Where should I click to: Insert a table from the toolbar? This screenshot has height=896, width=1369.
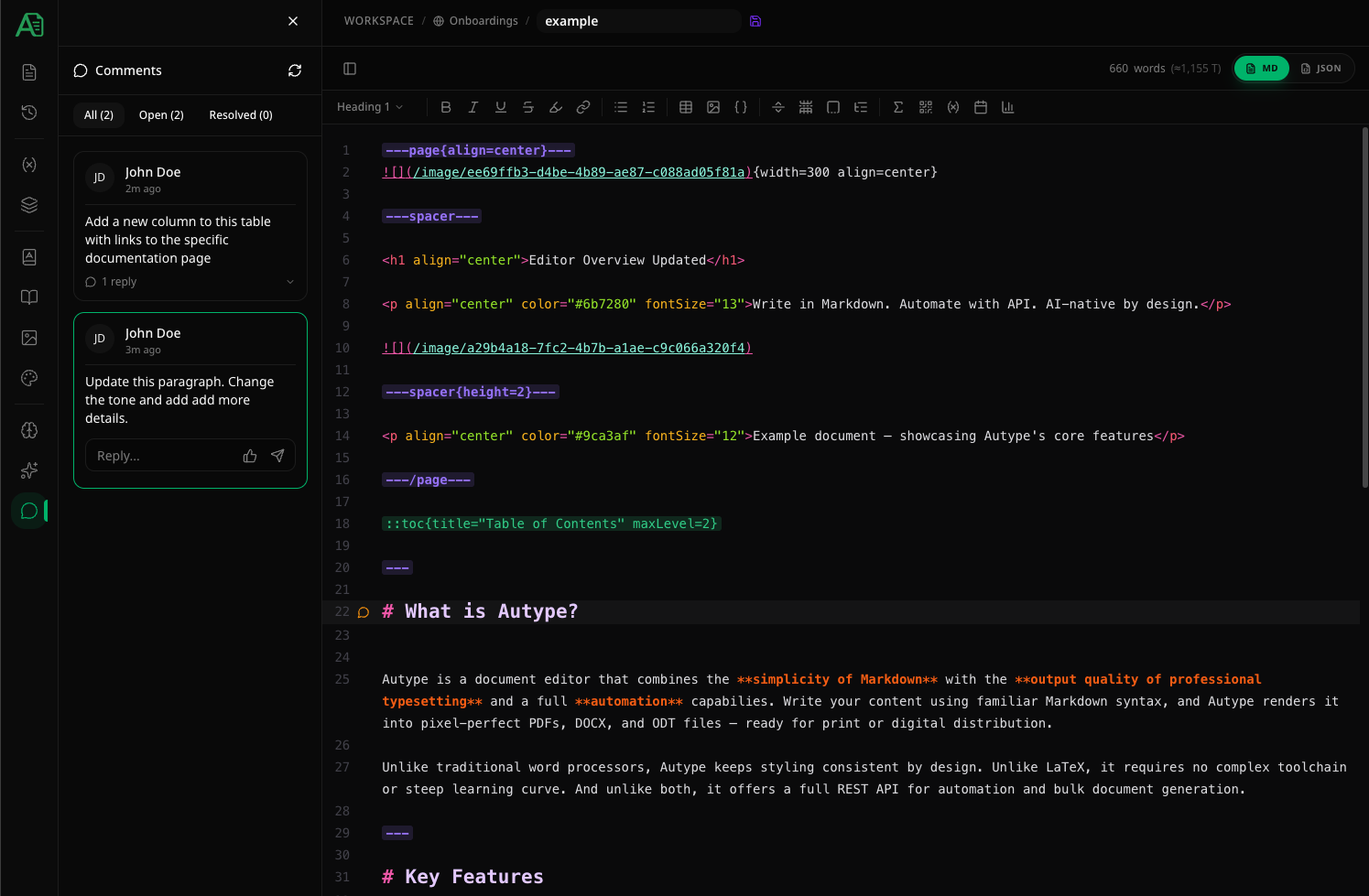[685, 107]
